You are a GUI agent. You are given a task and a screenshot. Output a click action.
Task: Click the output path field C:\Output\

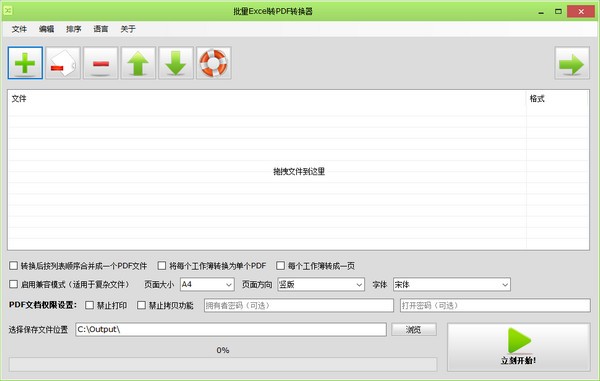[x=231, y=329]
